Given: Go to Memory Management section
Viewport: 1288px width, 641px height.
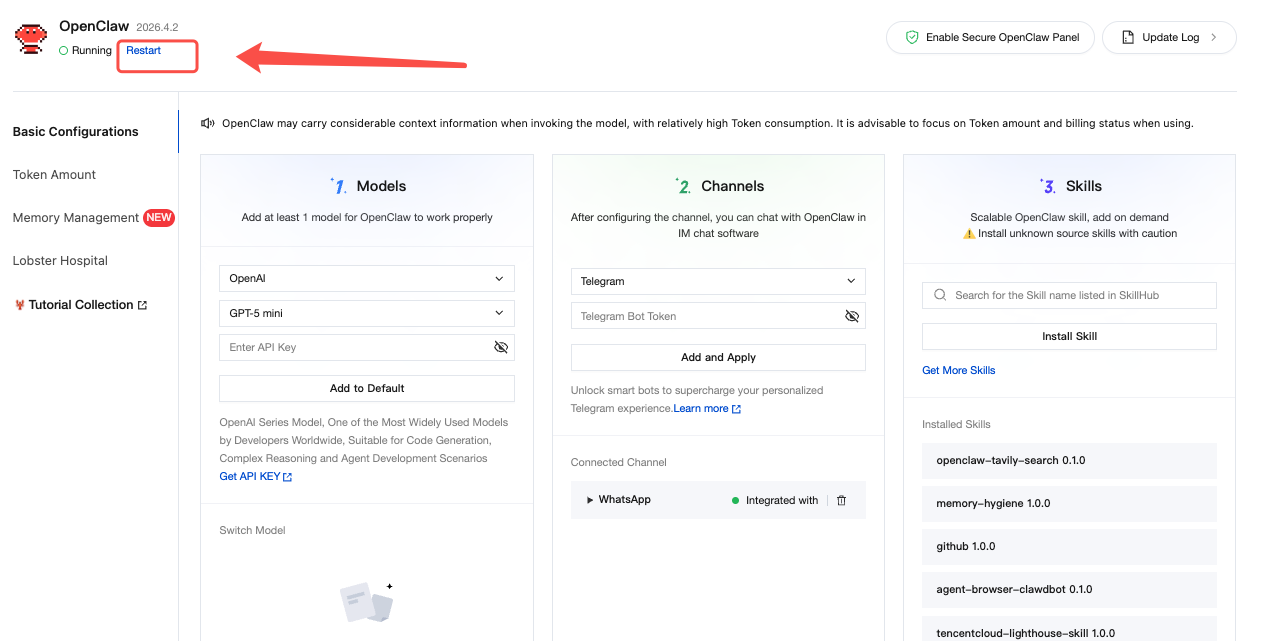Looking at the screenshot, I should coord(76,217).
